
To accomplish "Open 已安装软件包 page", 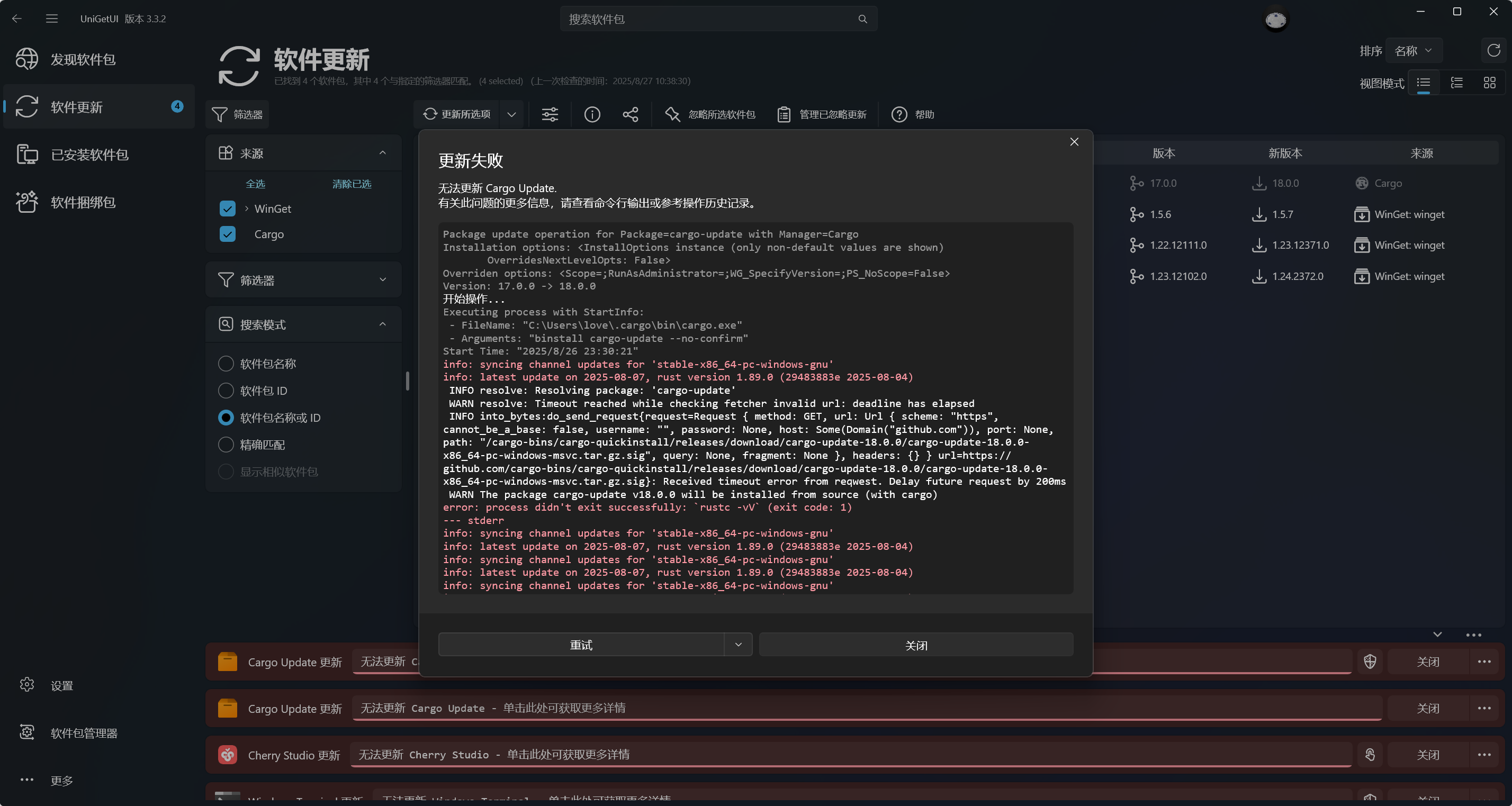I will pyautogui.click(x=98, y=155).
